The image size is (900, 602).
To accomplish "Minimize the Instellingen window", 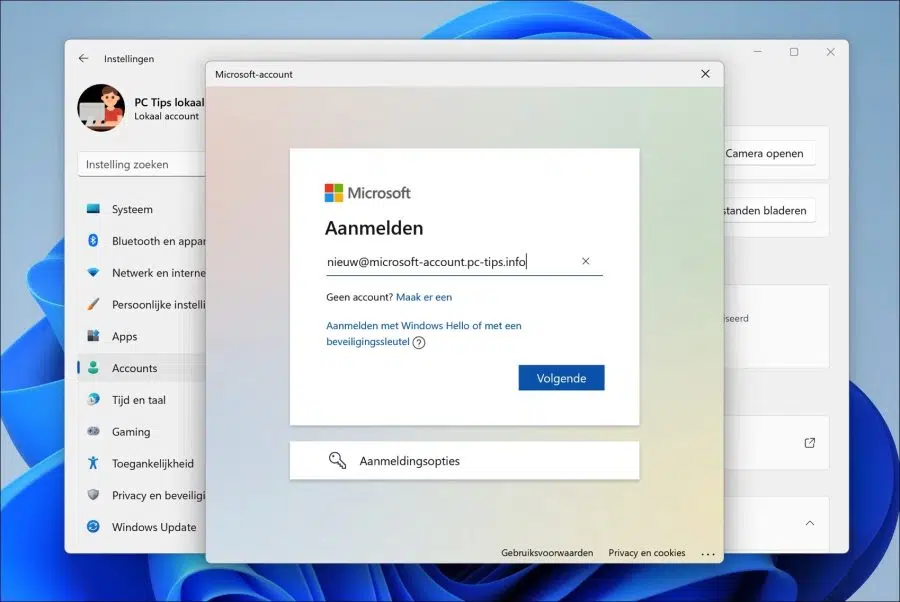I will 758,52.
